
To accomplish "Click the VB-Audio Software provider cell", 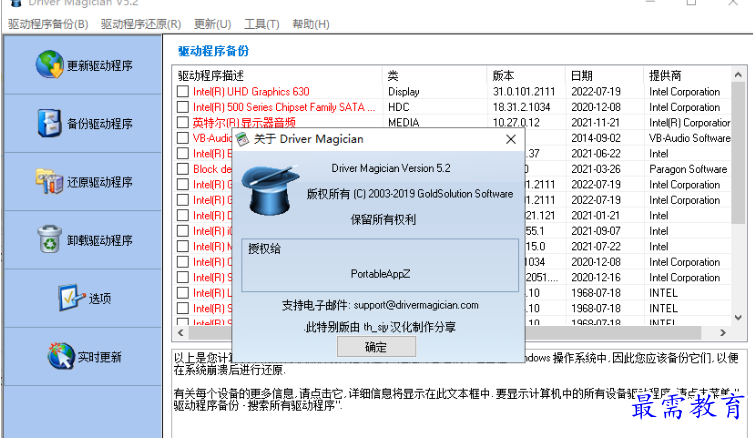I will pyautogui.click(x=690, y=138).
